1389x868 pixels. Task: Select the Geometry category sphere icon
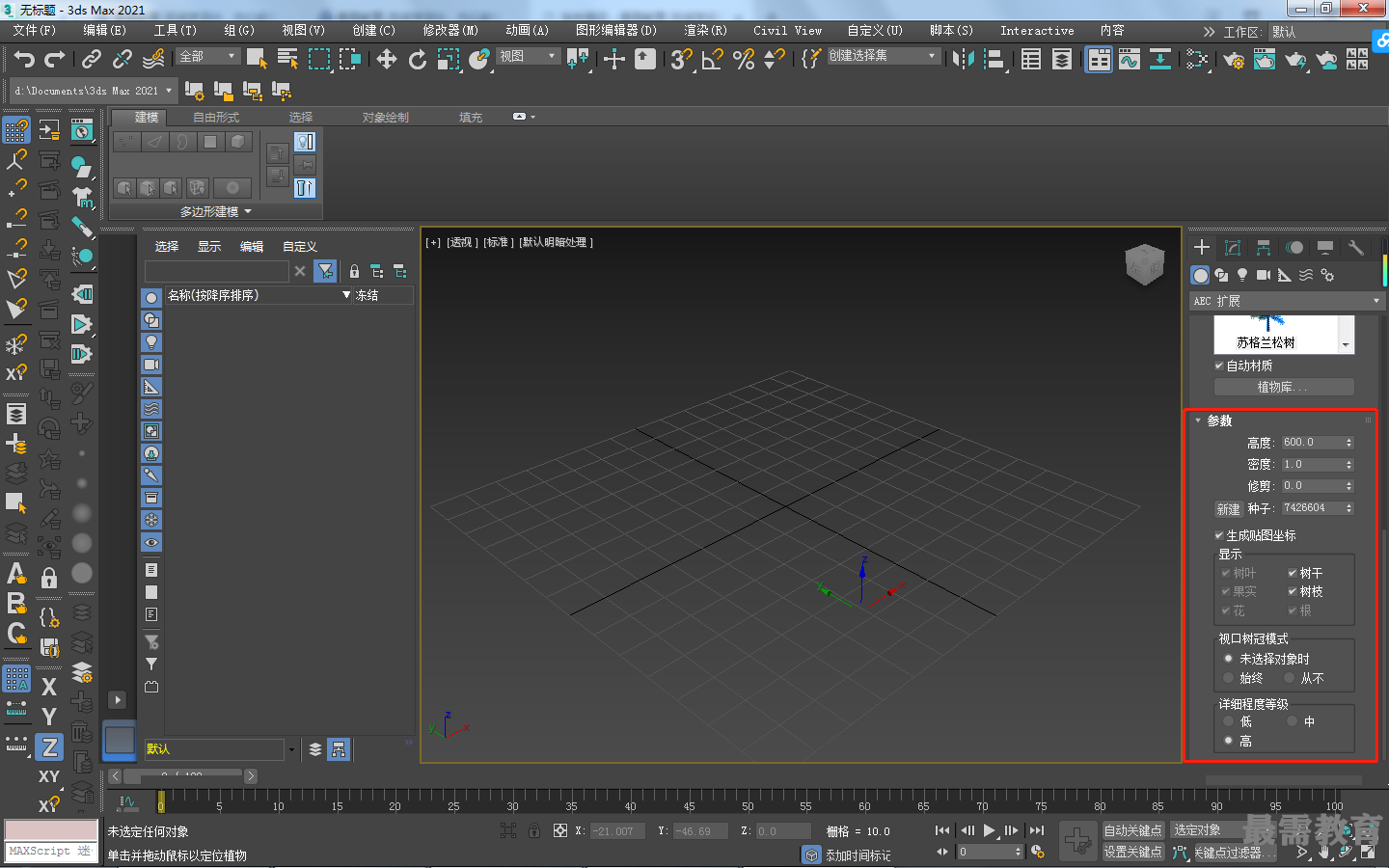point(1200,275)
